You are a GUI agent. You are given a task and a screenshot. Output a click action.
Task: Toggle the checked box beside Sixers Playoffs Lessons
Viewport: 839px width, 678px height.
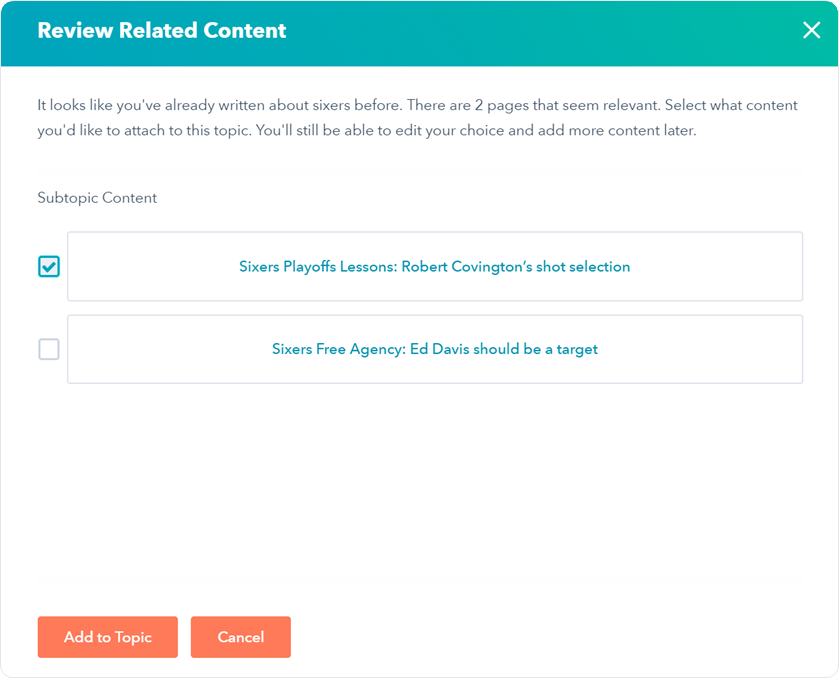click(x=49, y=267)
